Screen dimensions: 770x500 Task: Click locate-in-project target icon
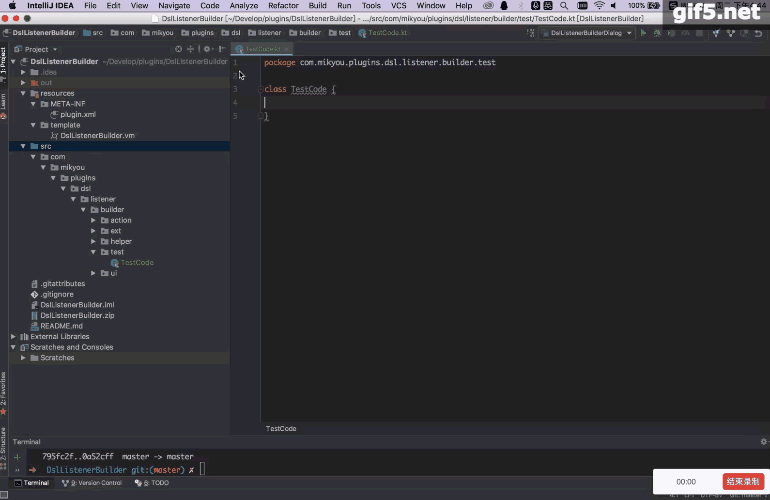click(179, 49)
